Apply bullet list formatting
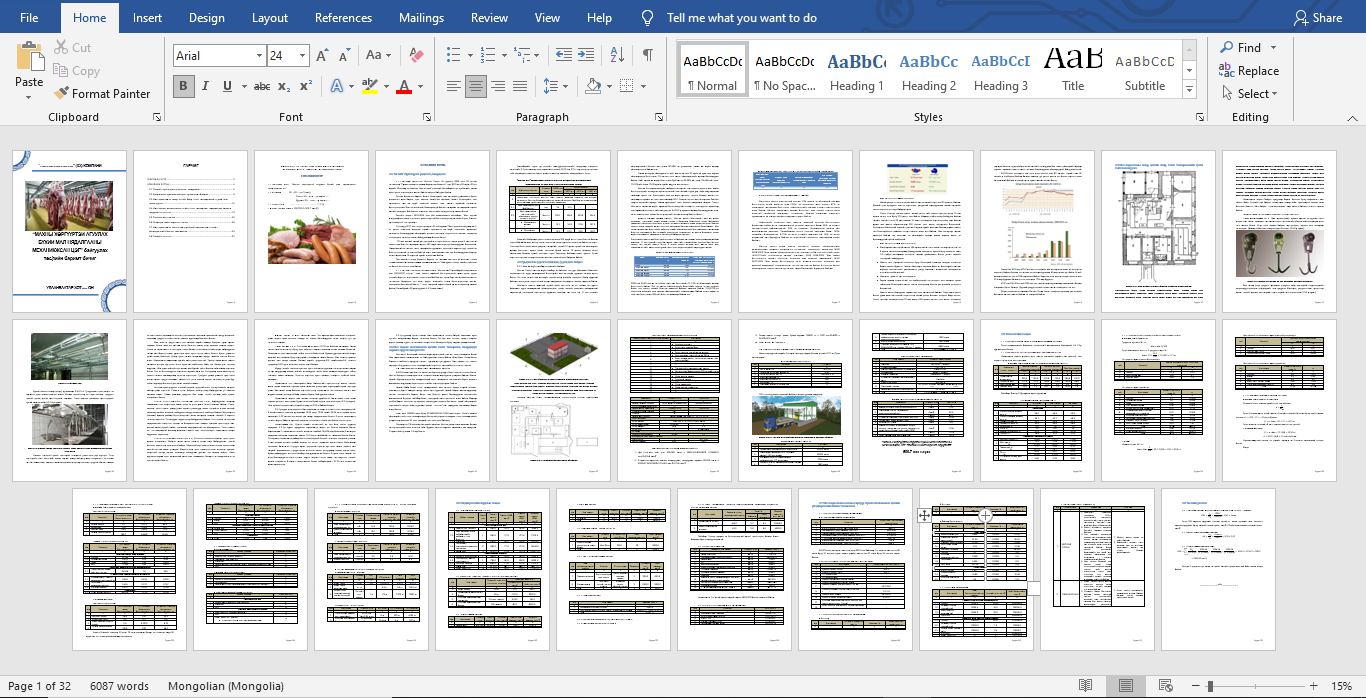Screen dimensions: 1366x698 [454, 56]
